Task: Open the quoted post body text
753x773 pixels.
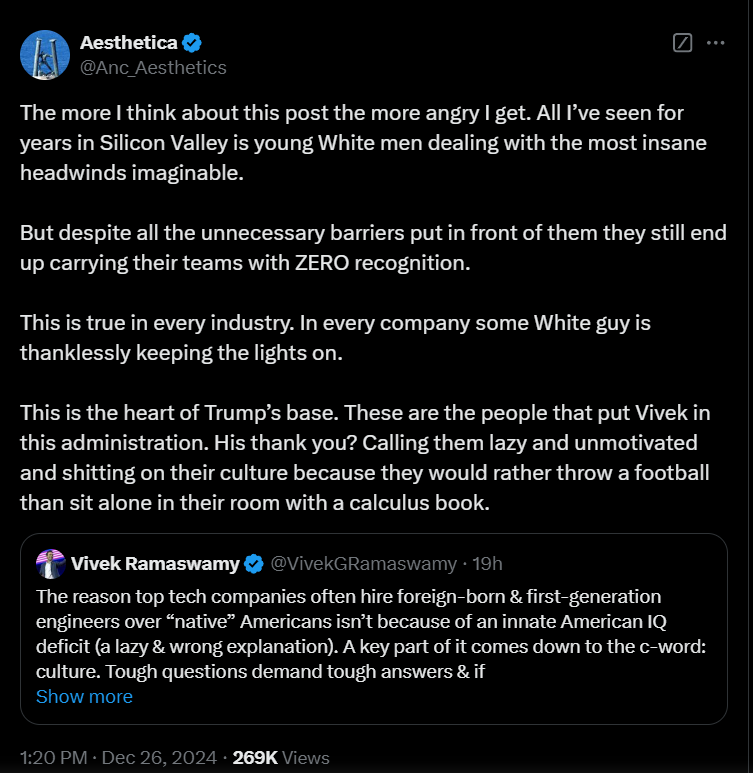Action: (370, 634)
